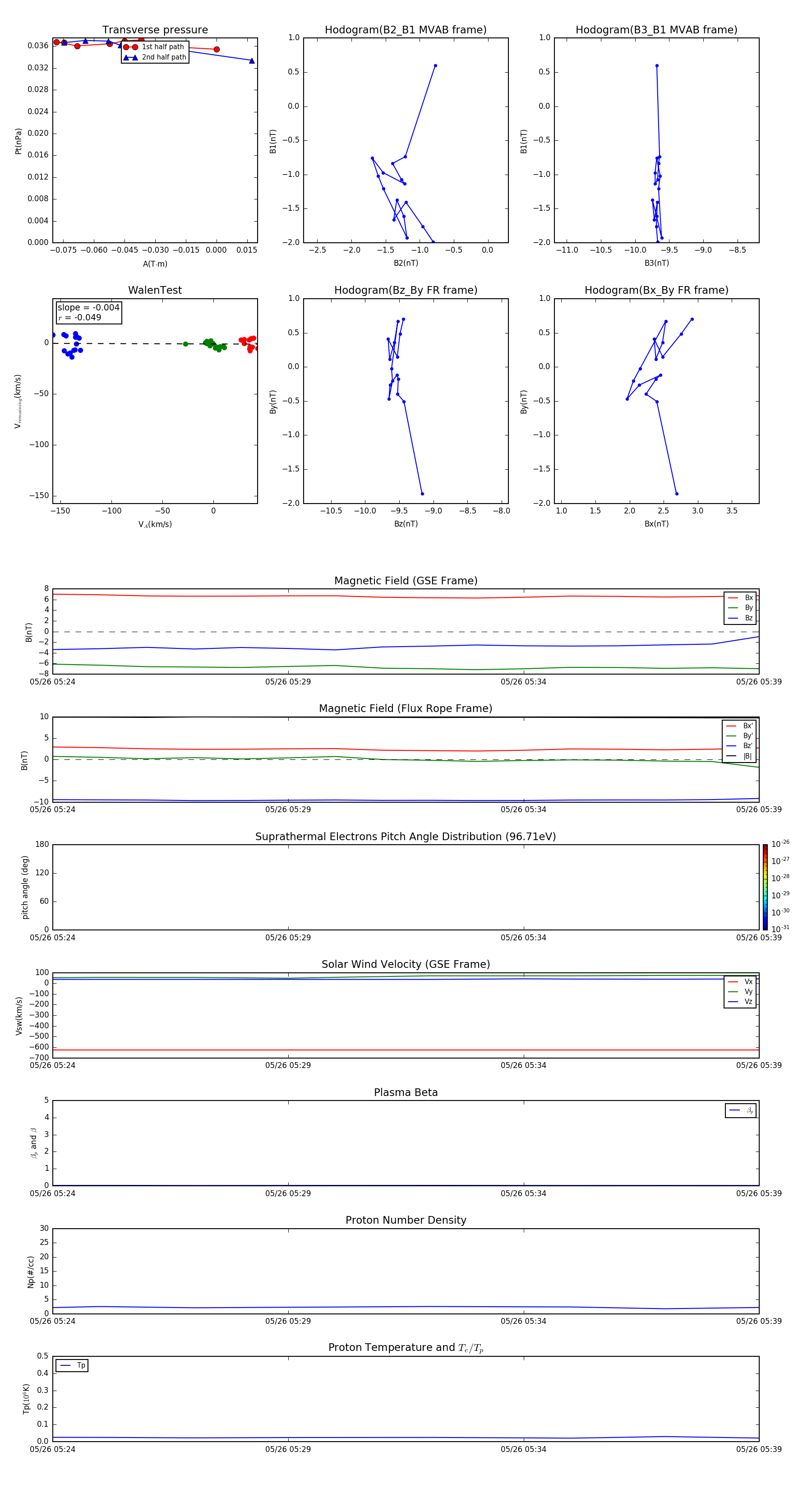The image size is (812, 1489).
Task: Click the Bx entry in the GSE magnetic field legend
Action: pos(740,598)
